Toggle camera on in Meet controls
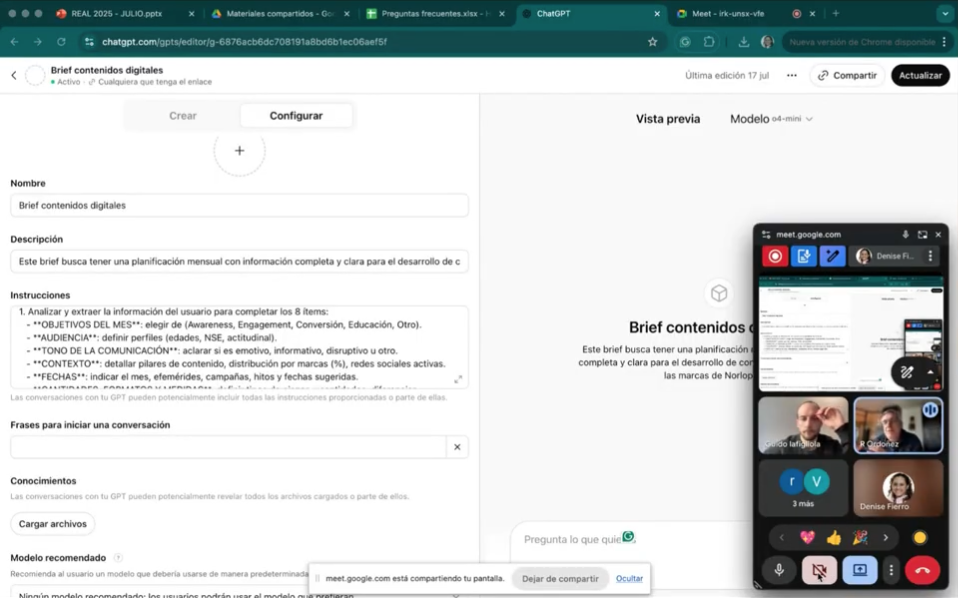The image size is (958, 598). [819, 570]
